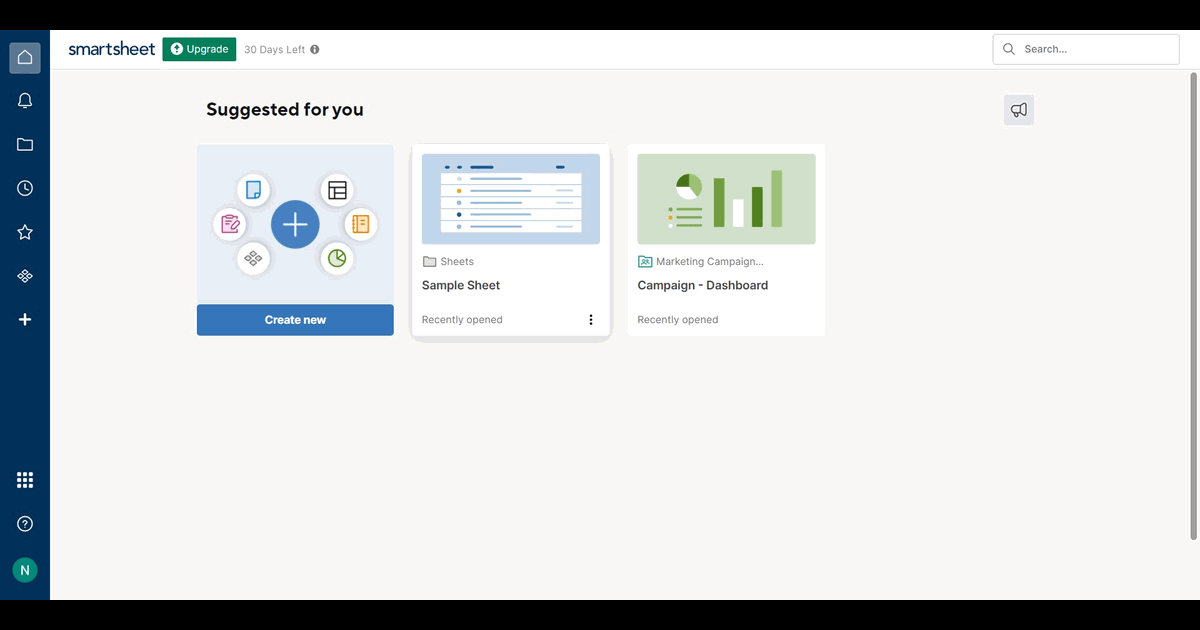The width and height of the screenshot is (1200, 630).
Task: Open Browse folder icon in sidebar
Action: pos(25,145)
